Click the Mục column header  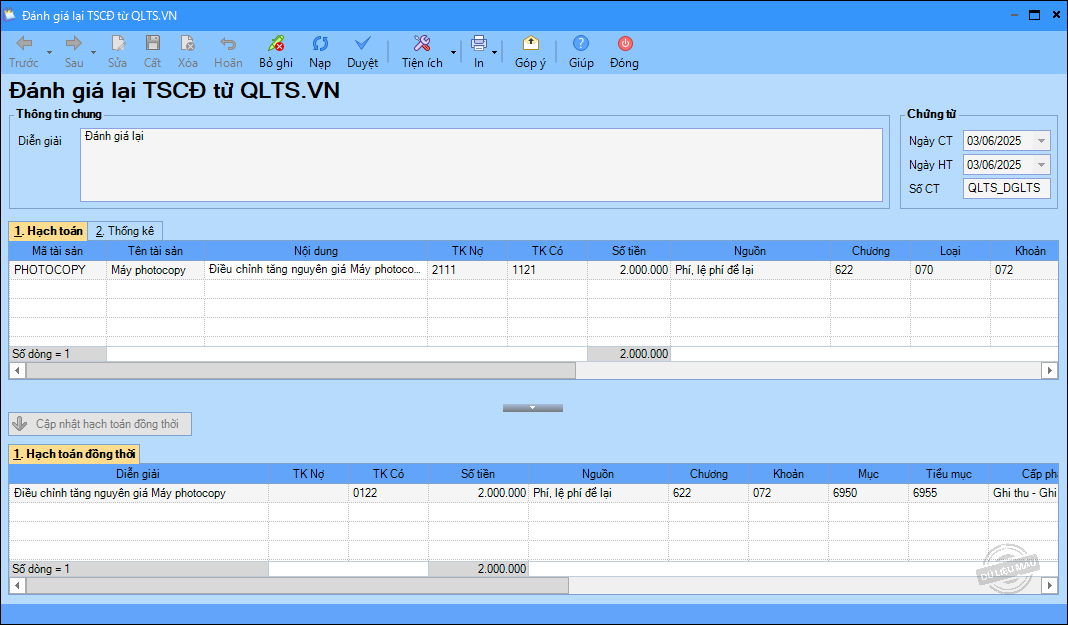(868, 474)
